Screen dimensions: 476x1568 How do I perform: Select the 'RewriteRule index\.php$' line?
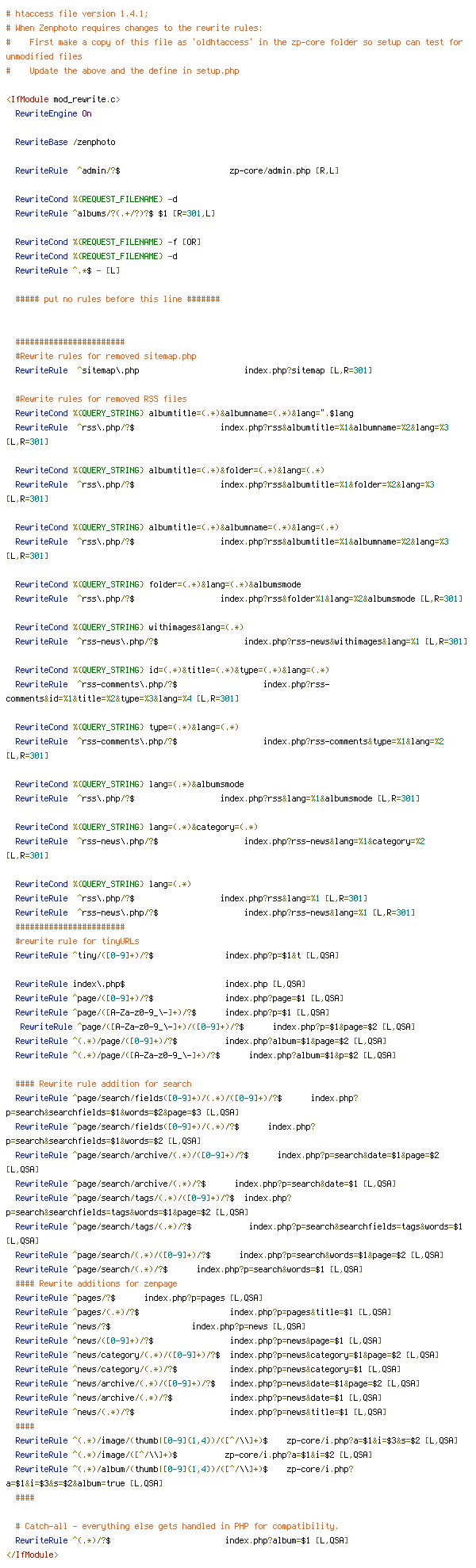click(160, 984)
